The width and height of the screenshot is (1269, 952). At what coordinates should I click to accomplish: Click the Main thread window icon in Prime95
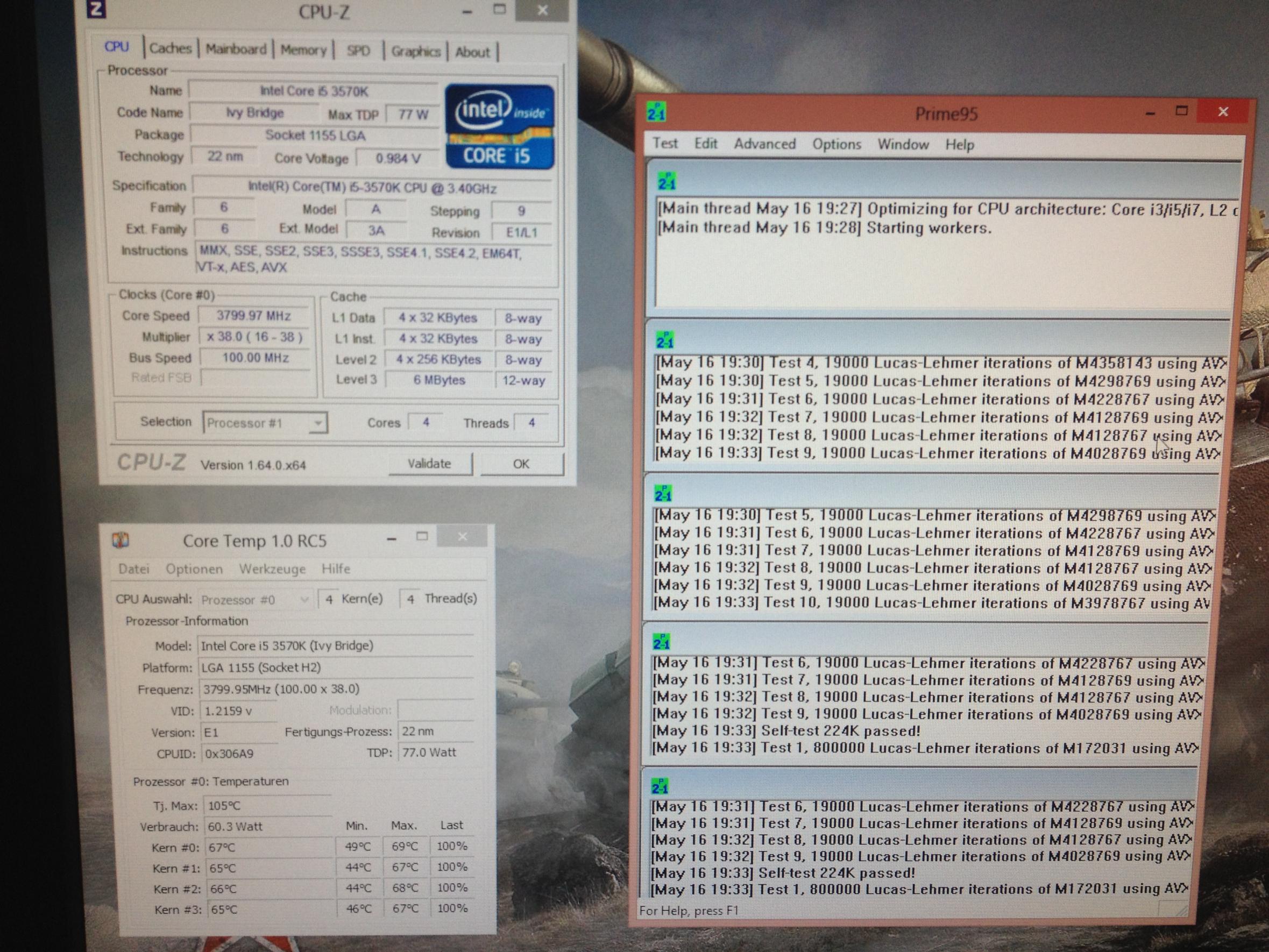pos(667,181)
